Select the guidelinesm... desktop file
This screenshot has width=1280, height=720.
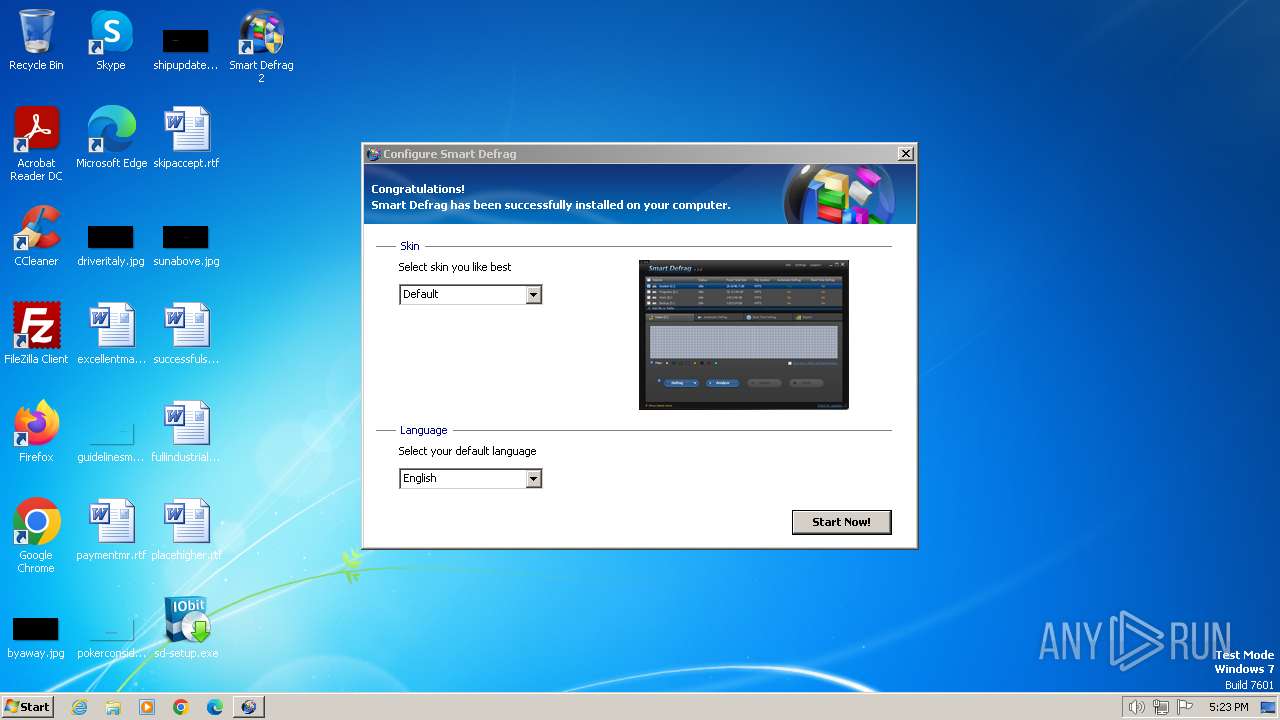pyautogui.click(x=111, y=440)
